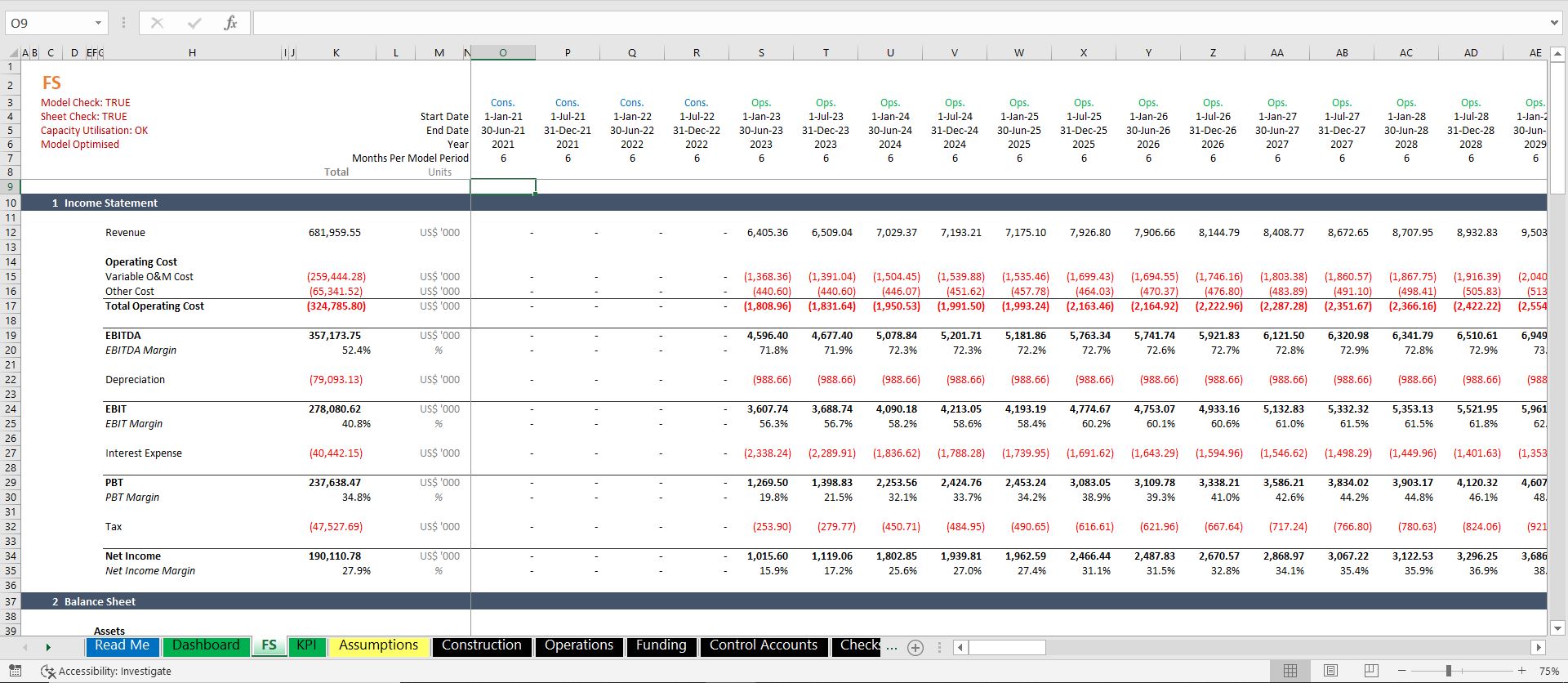Click the Enter checkmark icon in formula bar

pos(194,23)
